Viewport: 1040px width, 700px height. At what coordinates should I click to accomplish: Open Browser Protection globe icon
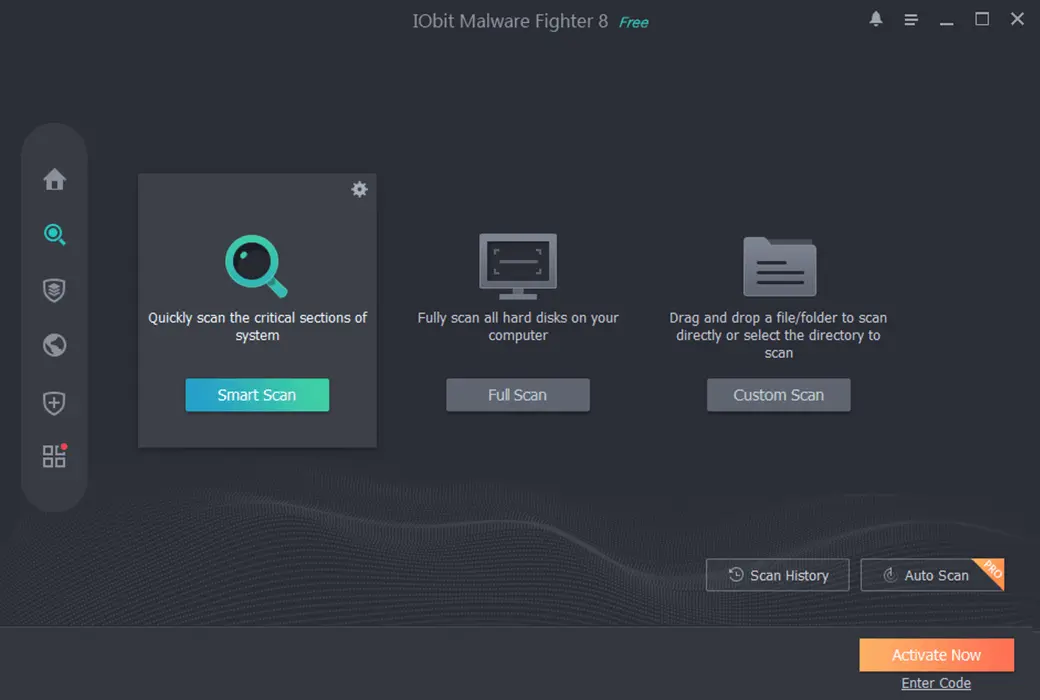(54, 345)
